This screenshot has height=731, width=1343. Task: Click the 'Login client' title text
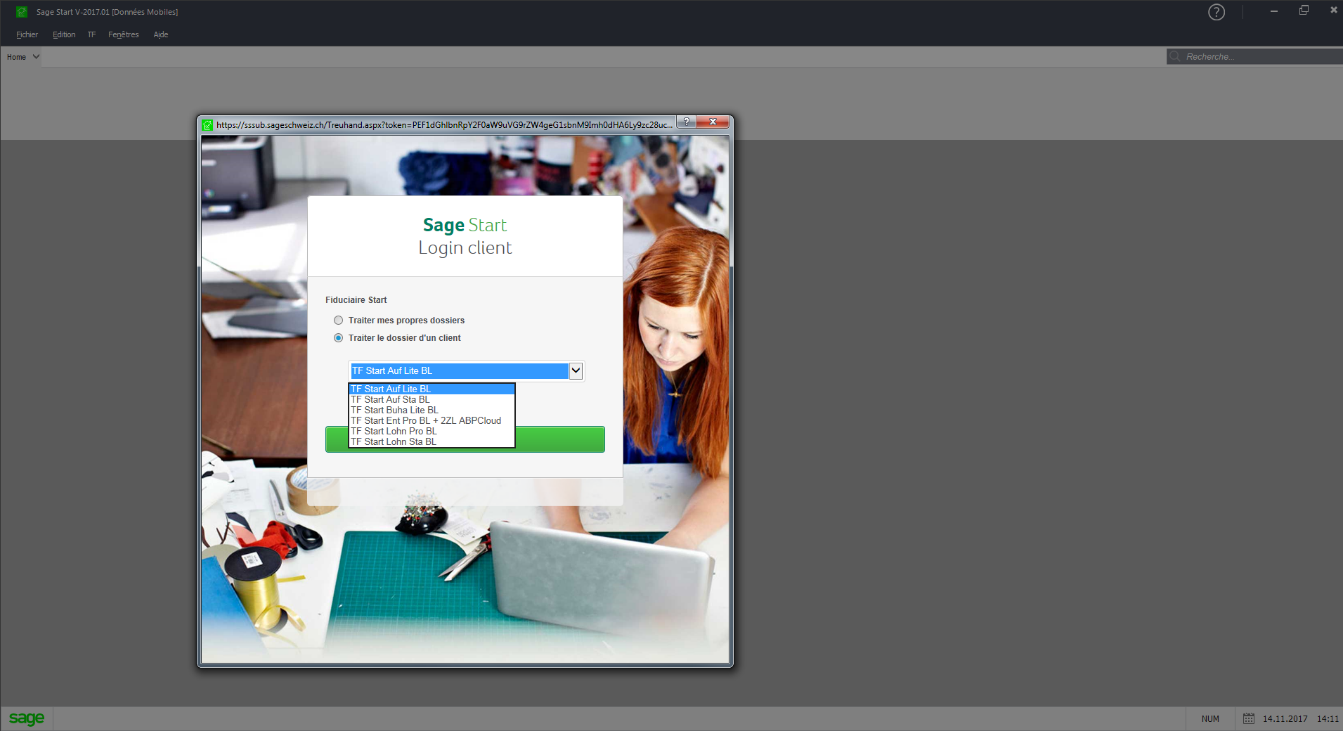click(465, 248)
